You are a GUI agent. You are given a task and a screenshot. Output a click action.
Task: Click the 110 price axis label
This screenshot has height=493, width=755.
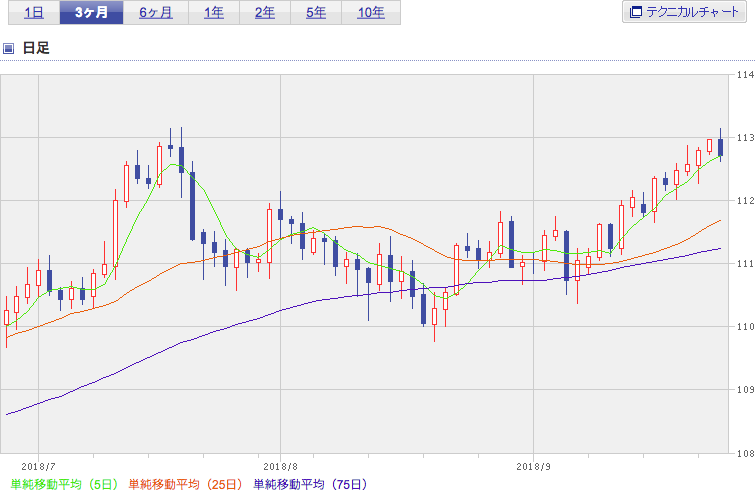tap(745, 327)
